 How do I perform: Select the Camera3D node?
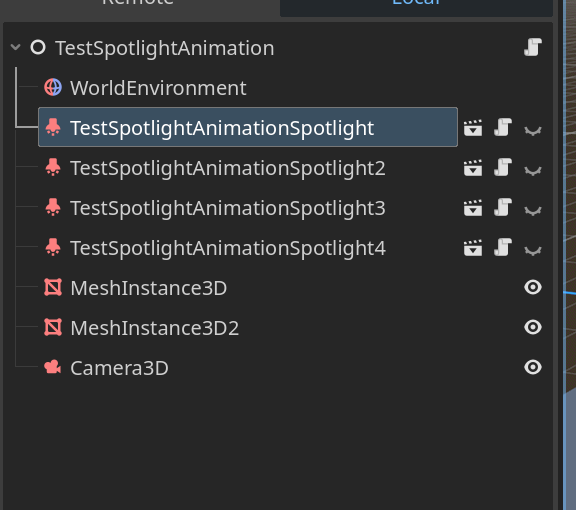click(x=119, y=368)
